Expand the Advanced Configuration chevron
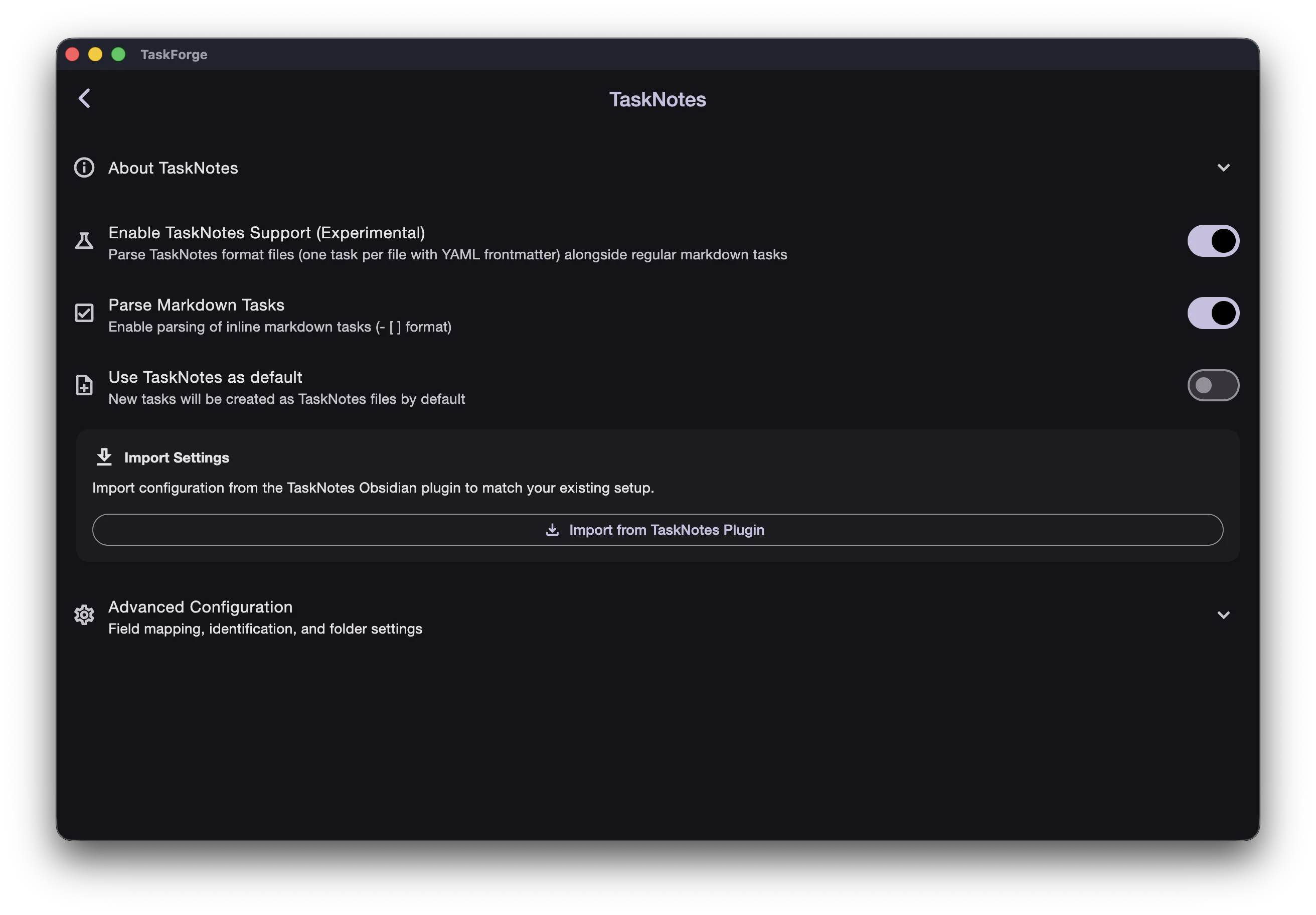The image size is (1316, 915). click(1223, 615)
